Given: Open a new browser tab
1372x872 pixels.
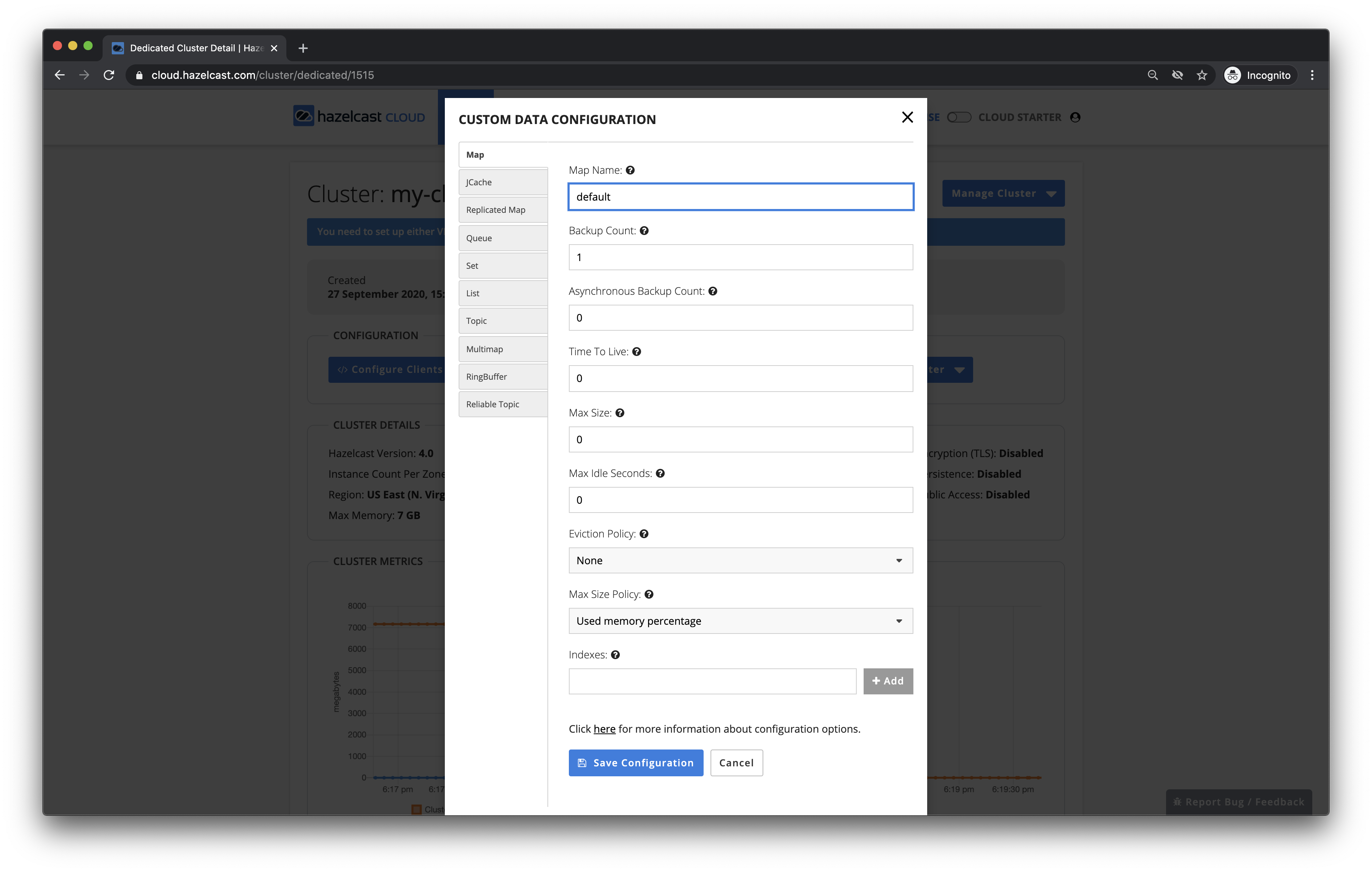Looking at the screenshot, I should pyautogui.click(x=303, y=48).
